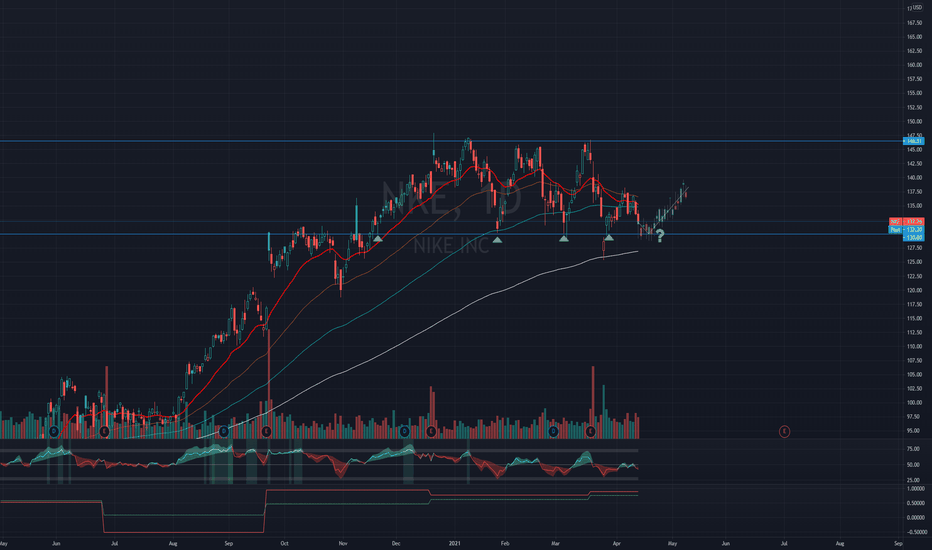Select the support arrow marker in late March
Image resolution: width=932 pixels, height=550 pixels.
(x=609, y=238)
